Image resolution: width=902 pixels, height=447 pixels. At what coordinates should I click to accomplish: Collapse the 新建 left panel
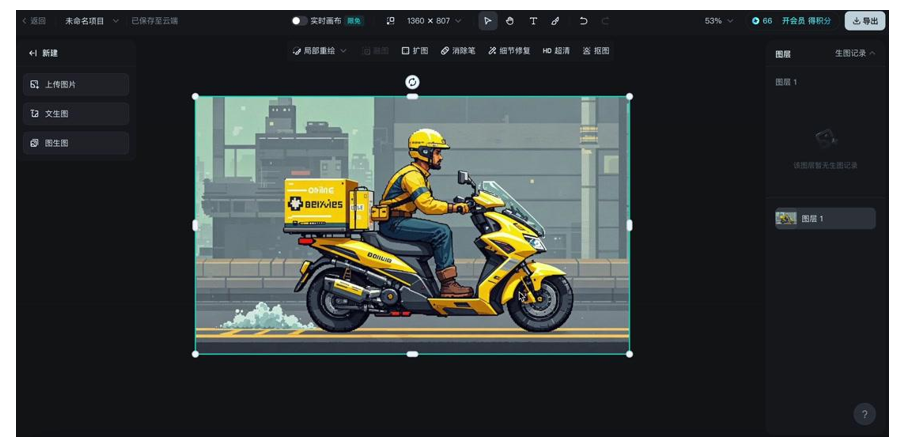33,53
